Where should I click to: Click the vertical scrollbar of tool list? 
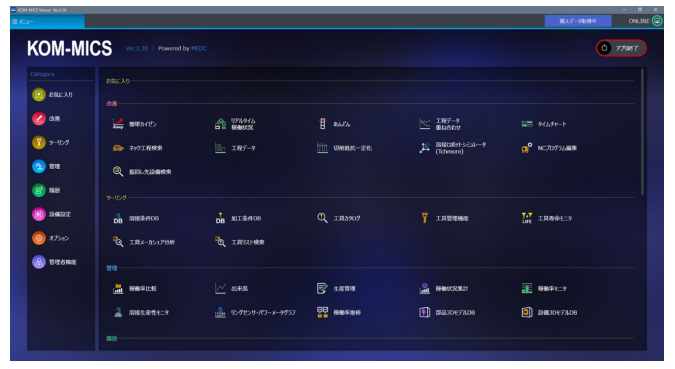pos(642,132)
